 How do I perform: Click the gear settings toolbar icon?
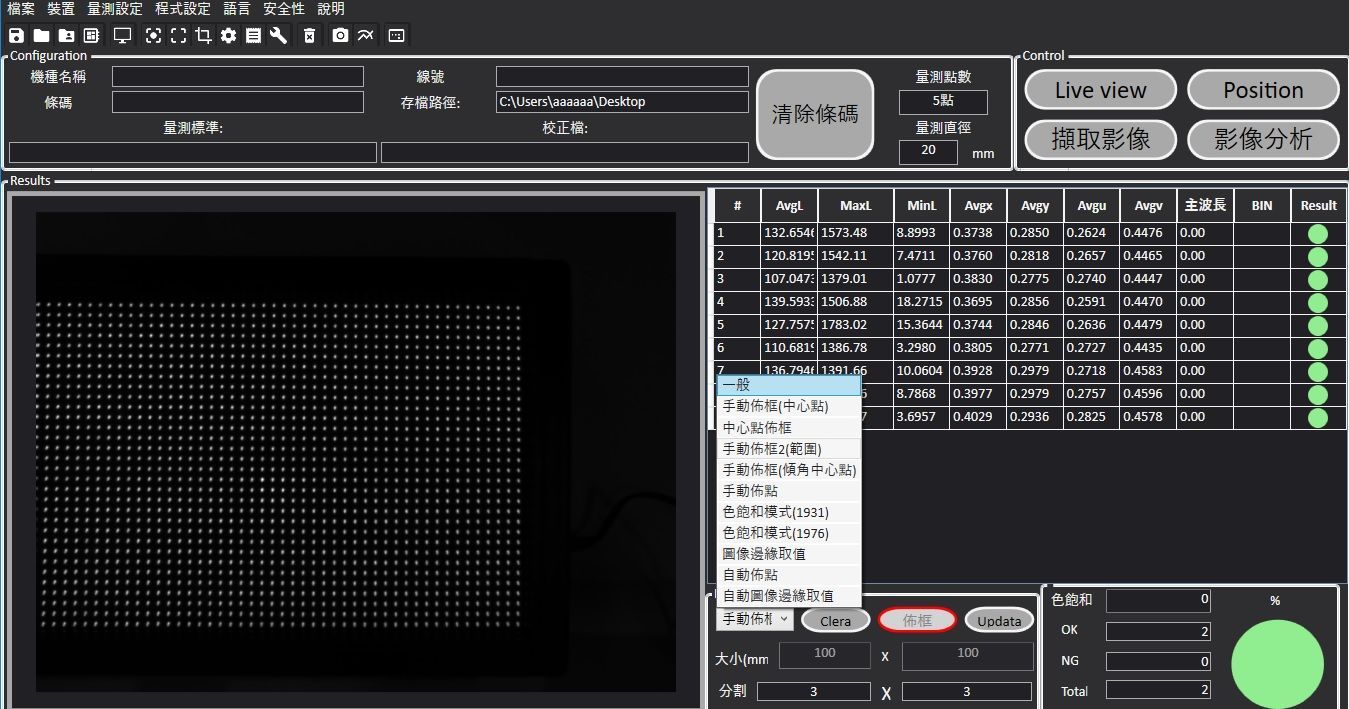click(x=228, y=35)
